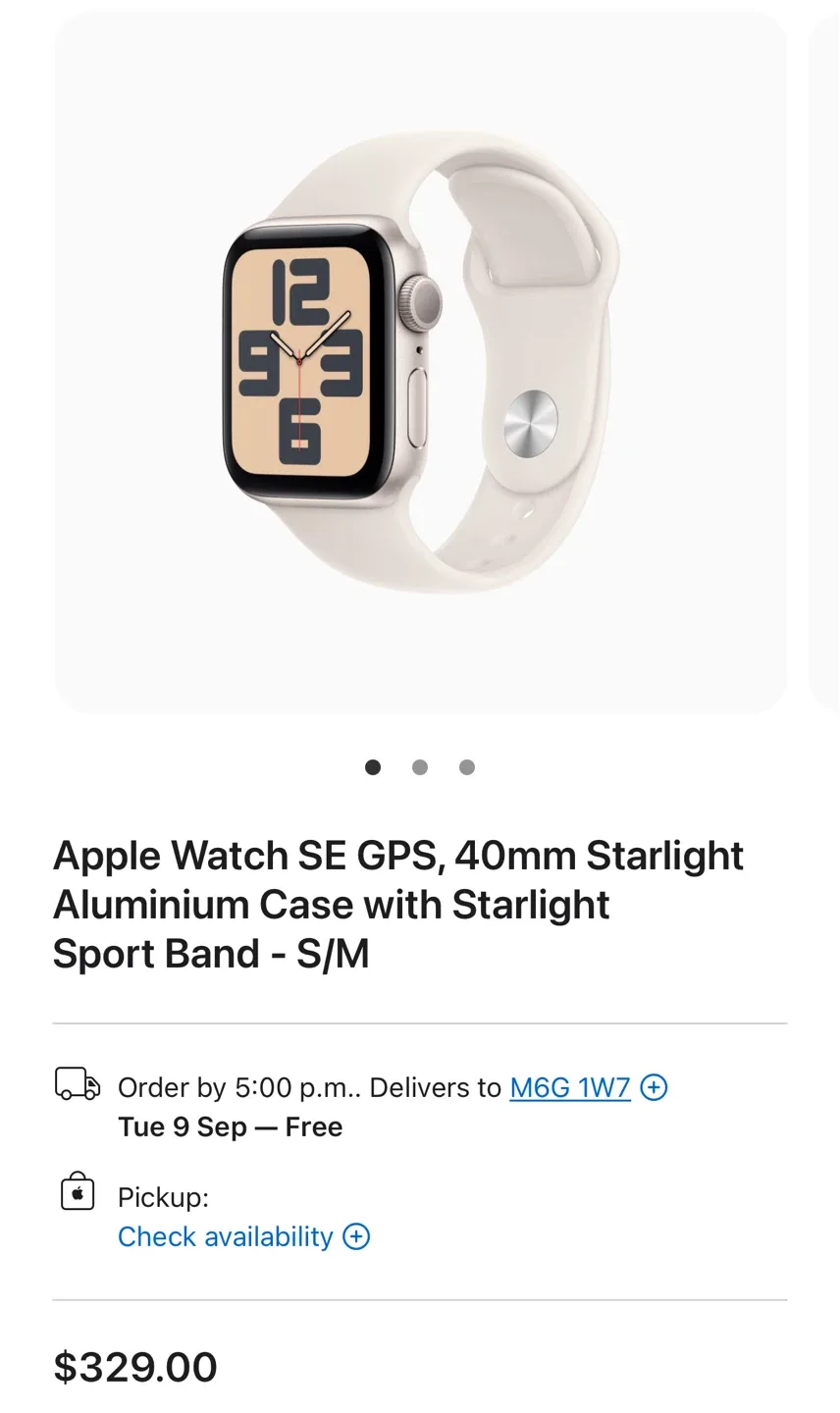
Task: Click plus icon beside Check availability
Action: 356,1236
